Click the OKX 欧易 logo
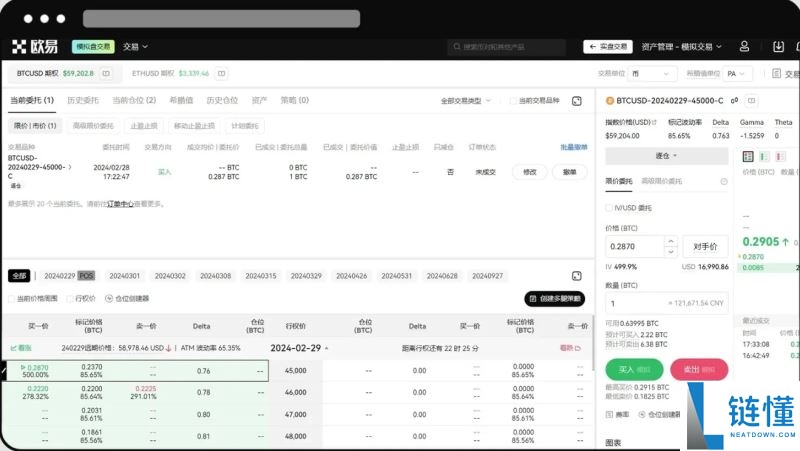This screenshot has width=800, height=451. (x=35, y=46)
